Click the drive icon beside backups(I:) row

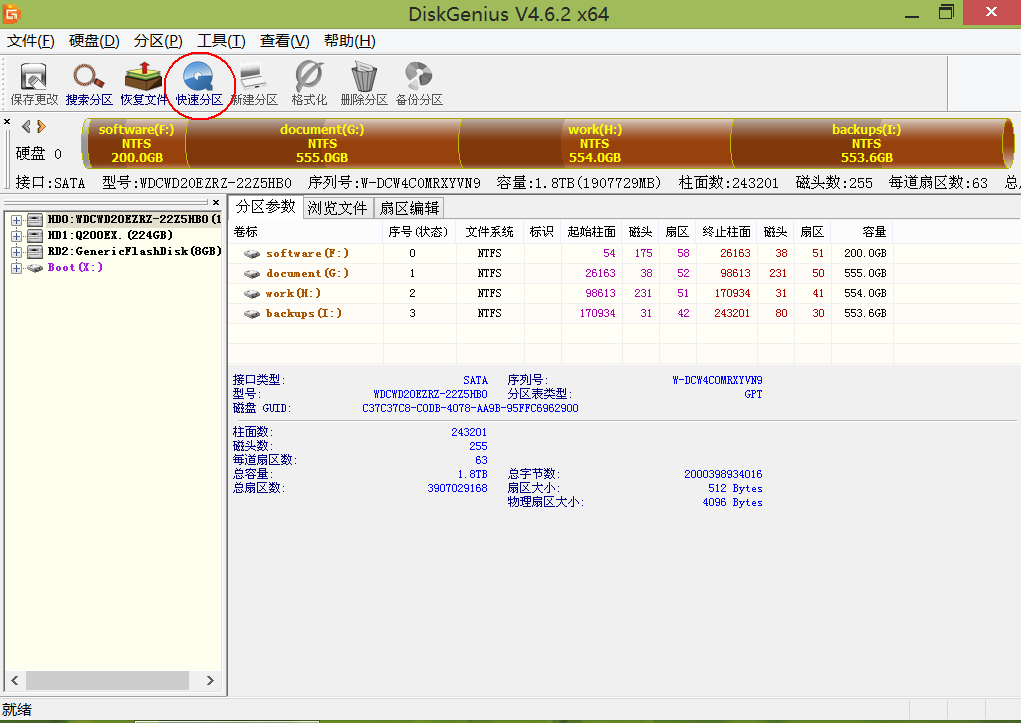click(252, 314)
